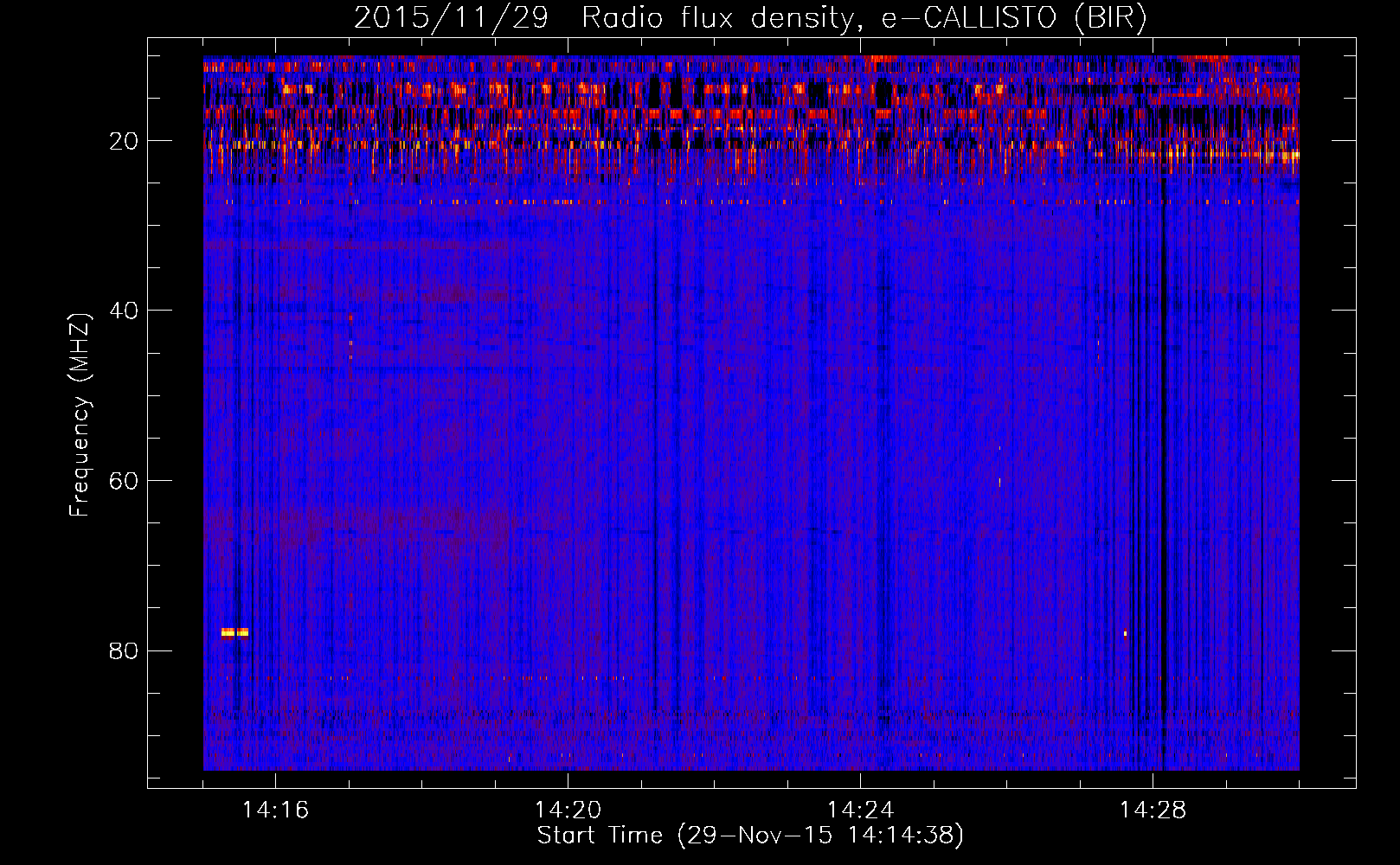Click the 80 MHz frequency tick label
Screen dimensions: 1400x865
point(125,650)
